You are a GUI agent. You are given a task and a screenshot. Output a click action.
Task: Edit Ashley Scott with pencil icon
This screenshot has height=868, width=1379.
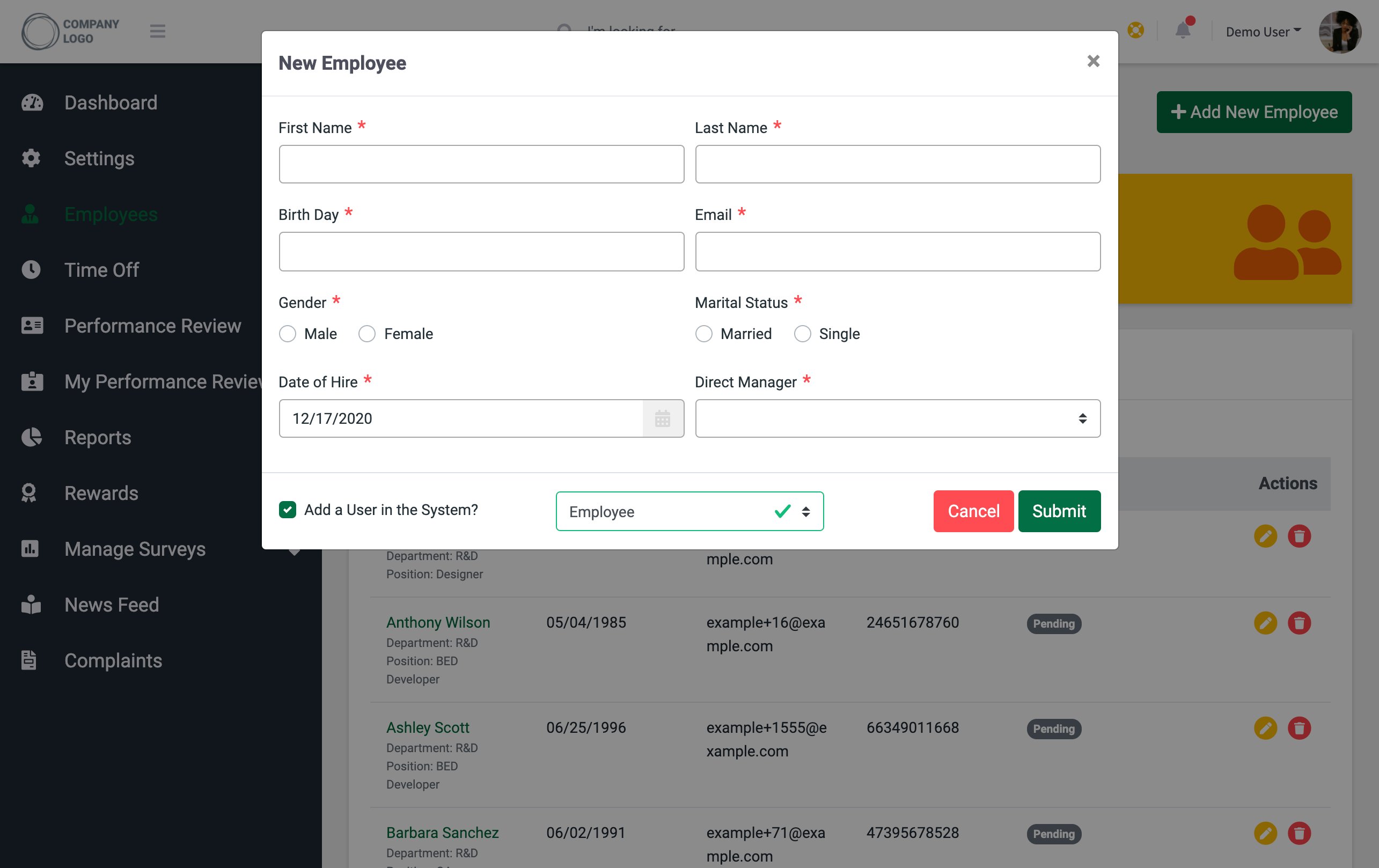[1266, 729]
